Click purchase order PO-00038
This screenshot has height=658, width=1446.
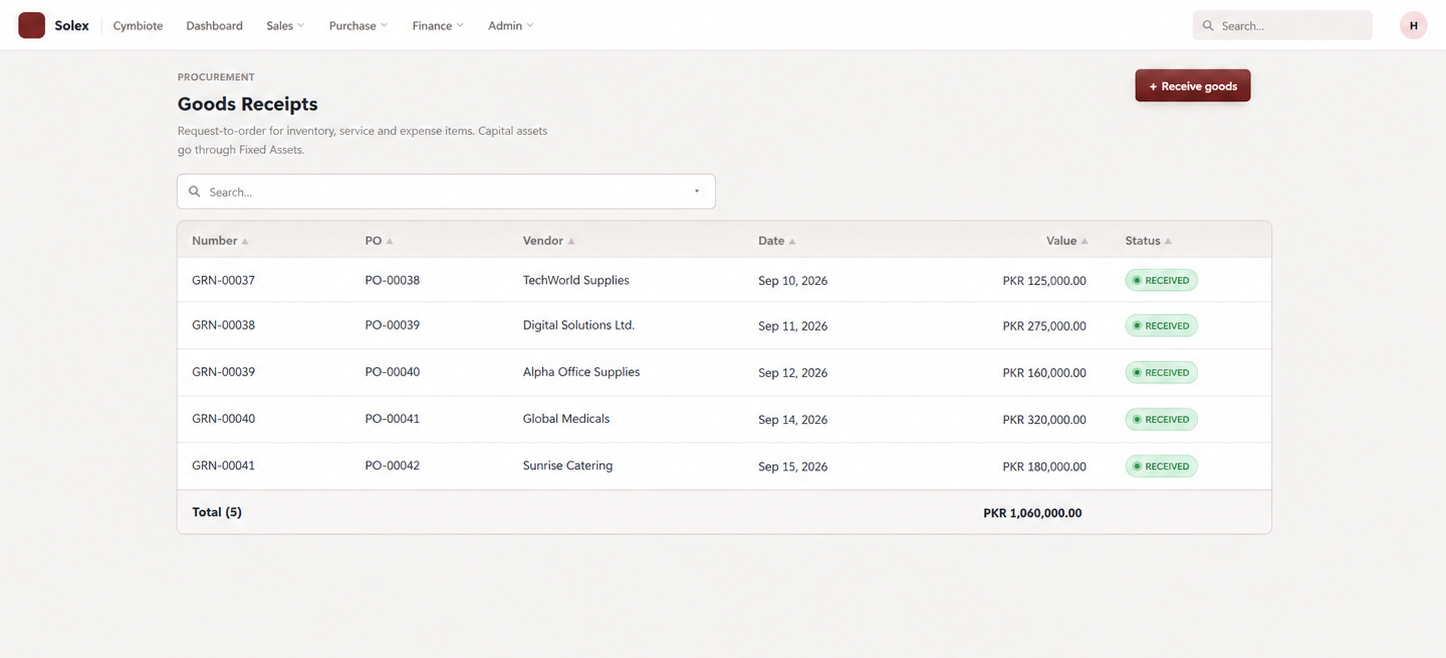coord(392,281)
